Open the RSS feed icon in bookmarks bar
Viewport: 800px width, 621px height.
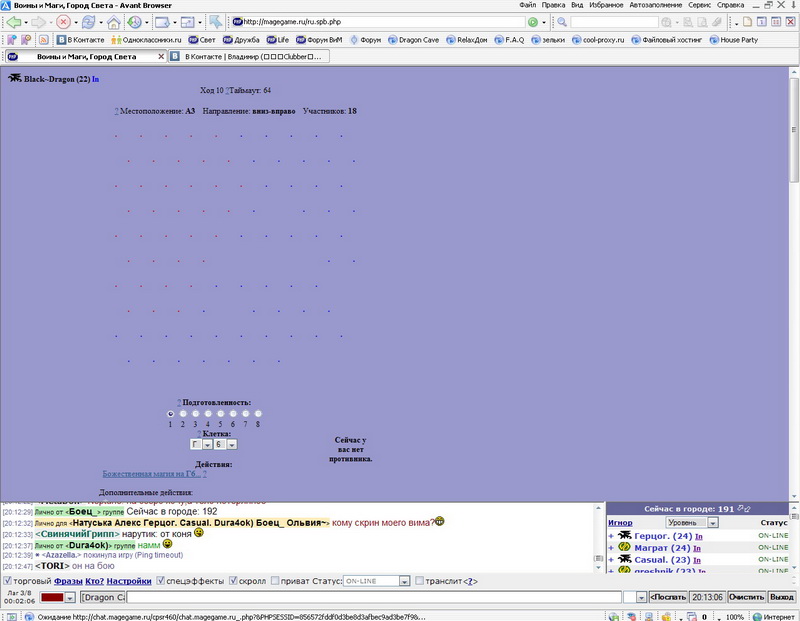tap(44, 40)
